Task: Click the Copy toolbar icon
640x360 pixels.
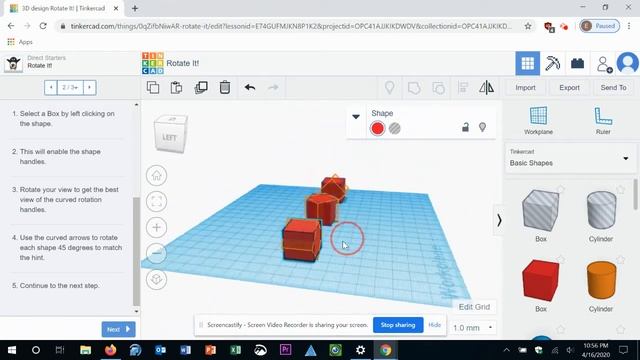Action: click(153, 87)
